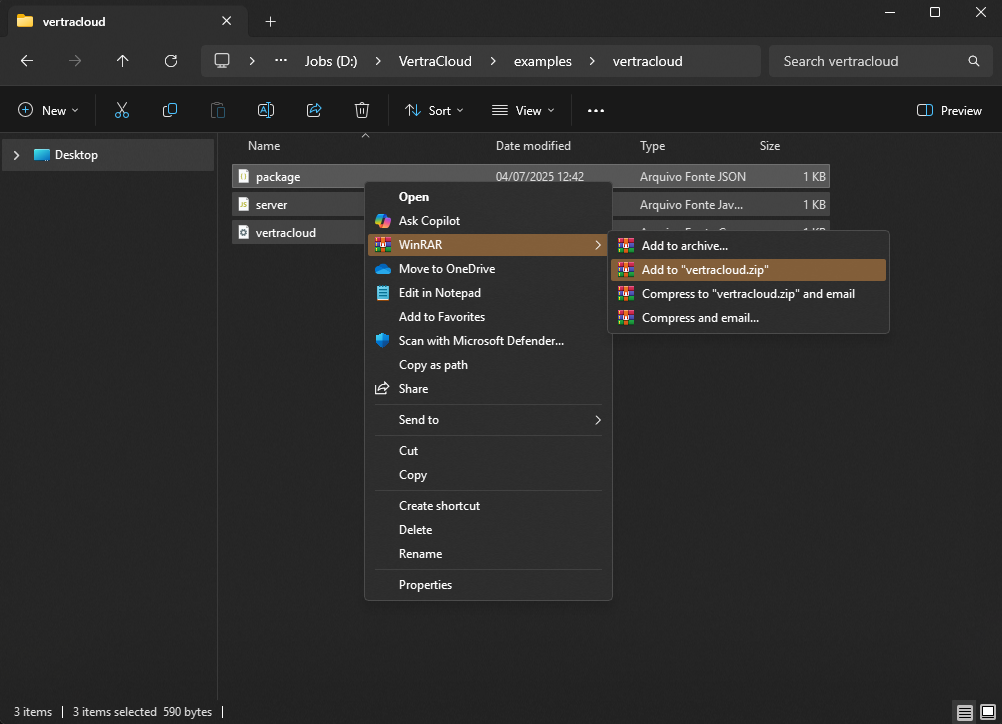This screenshot has width=1002, height=724.
Task: Sort by Date modified column header
Action: pyautogui.click(x=533, y=146)
